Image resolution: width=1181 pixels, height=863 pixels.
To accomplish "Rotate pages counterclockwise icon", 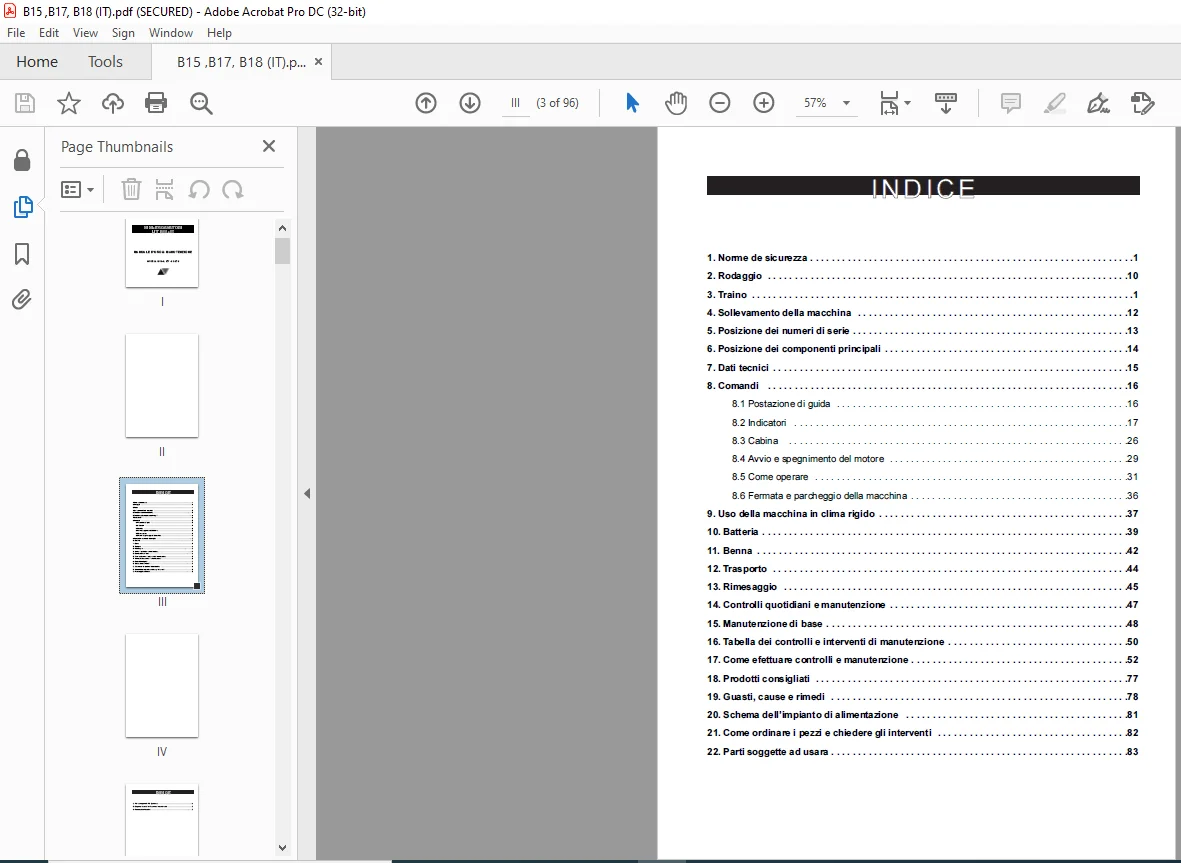I will coord(199,190).
